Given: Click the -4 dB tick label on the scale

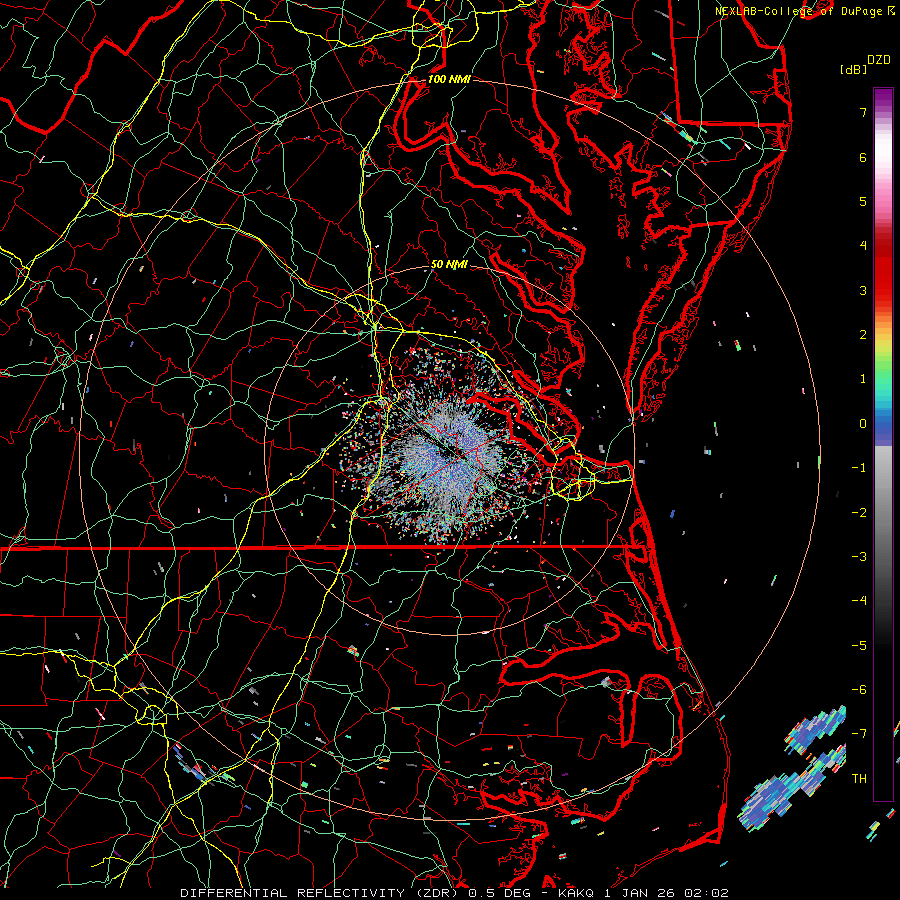Looking at the screenshot, I should point(859,601).
